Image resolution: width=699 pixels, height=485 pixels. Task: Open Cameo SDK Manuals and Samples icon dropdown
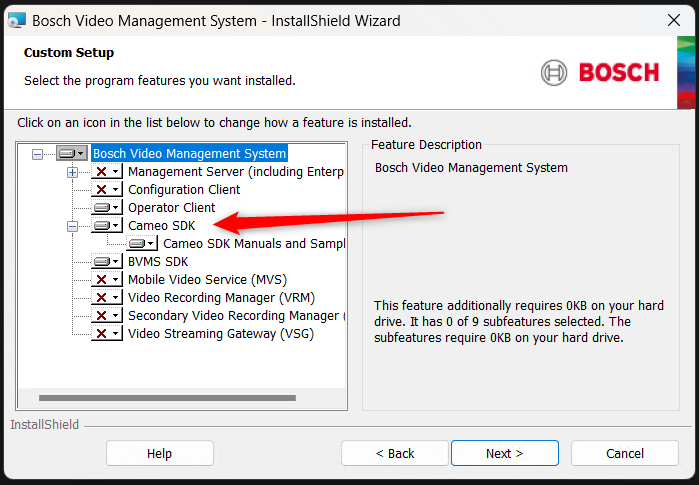pyautogui.click(x=152, y=244)
